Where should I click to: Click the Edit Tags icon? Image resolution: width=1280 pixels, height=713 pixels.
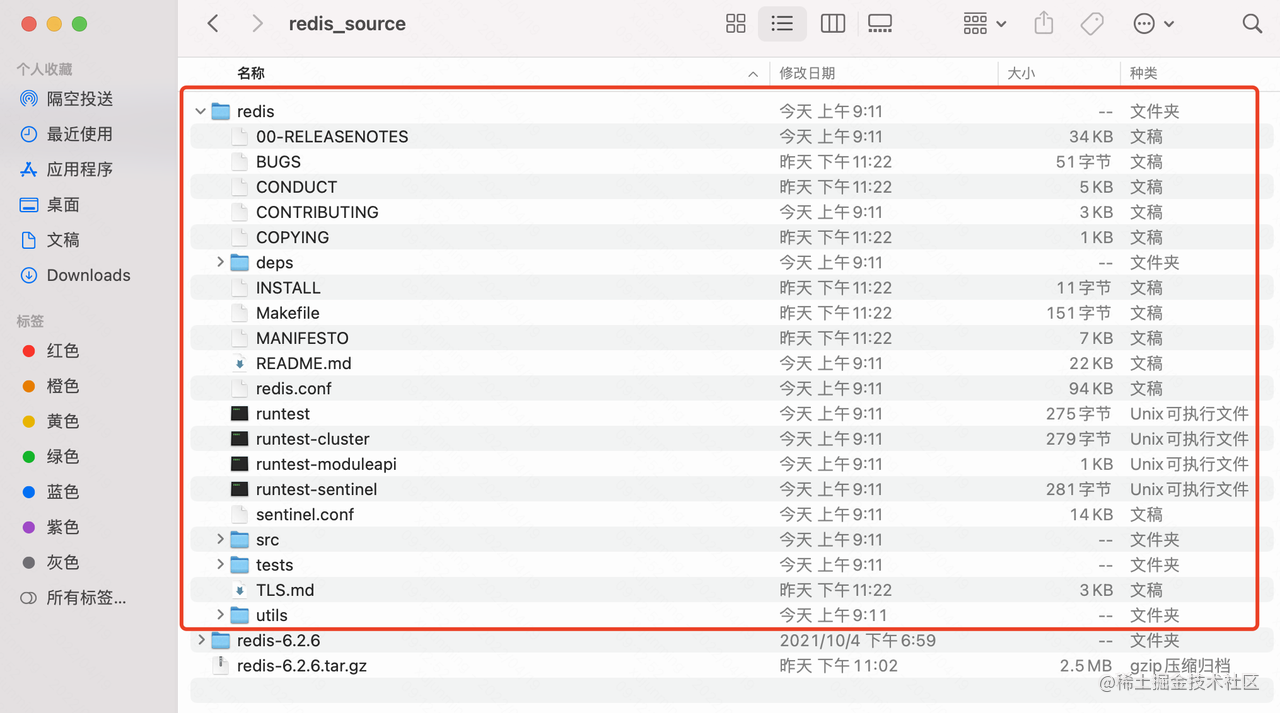click(x=1092, y=24)
